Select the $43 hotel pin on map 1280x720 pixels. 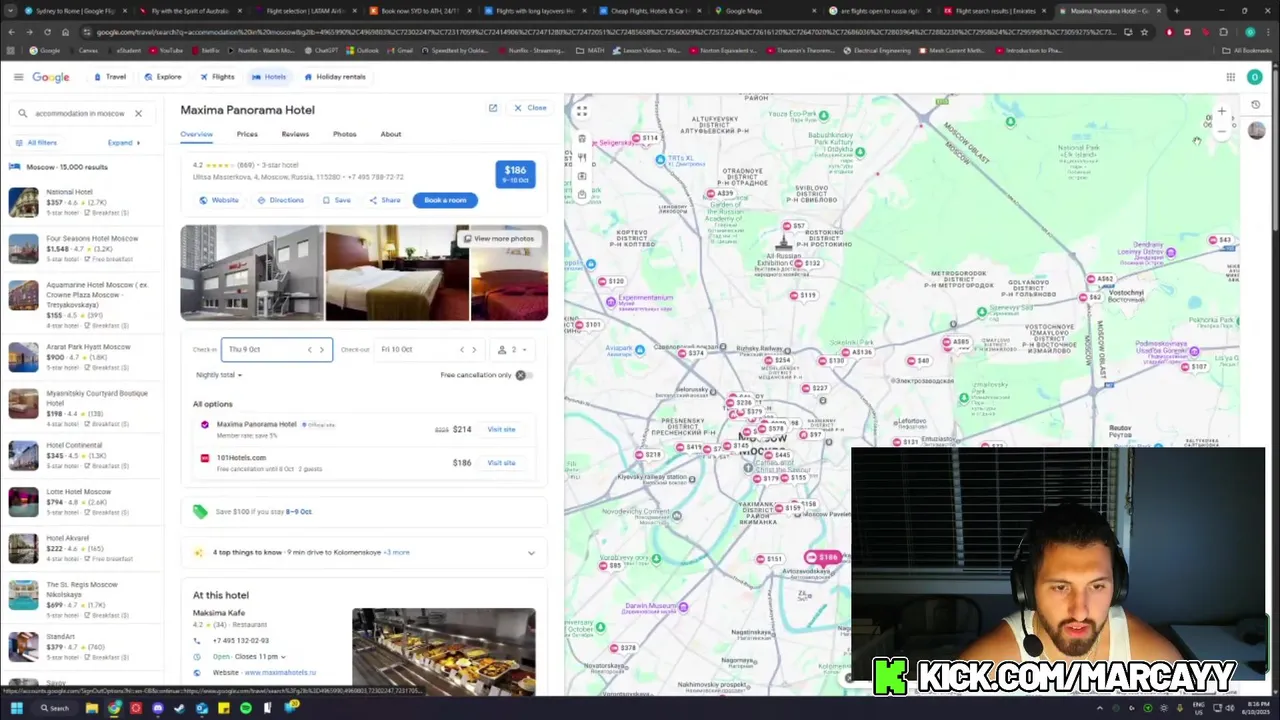[x=1220, y=240]
